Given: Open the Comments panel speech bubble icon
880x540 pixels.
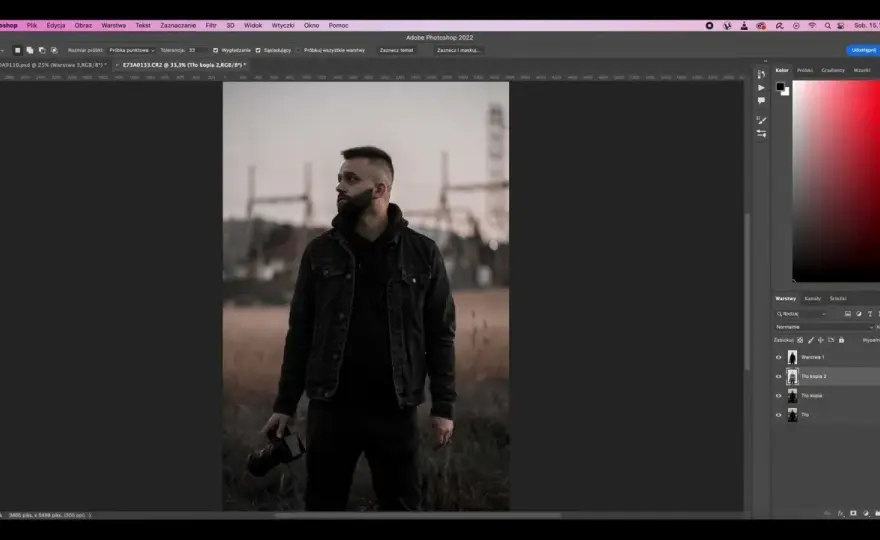Looking at the screenshot, I should coord(761,100).
